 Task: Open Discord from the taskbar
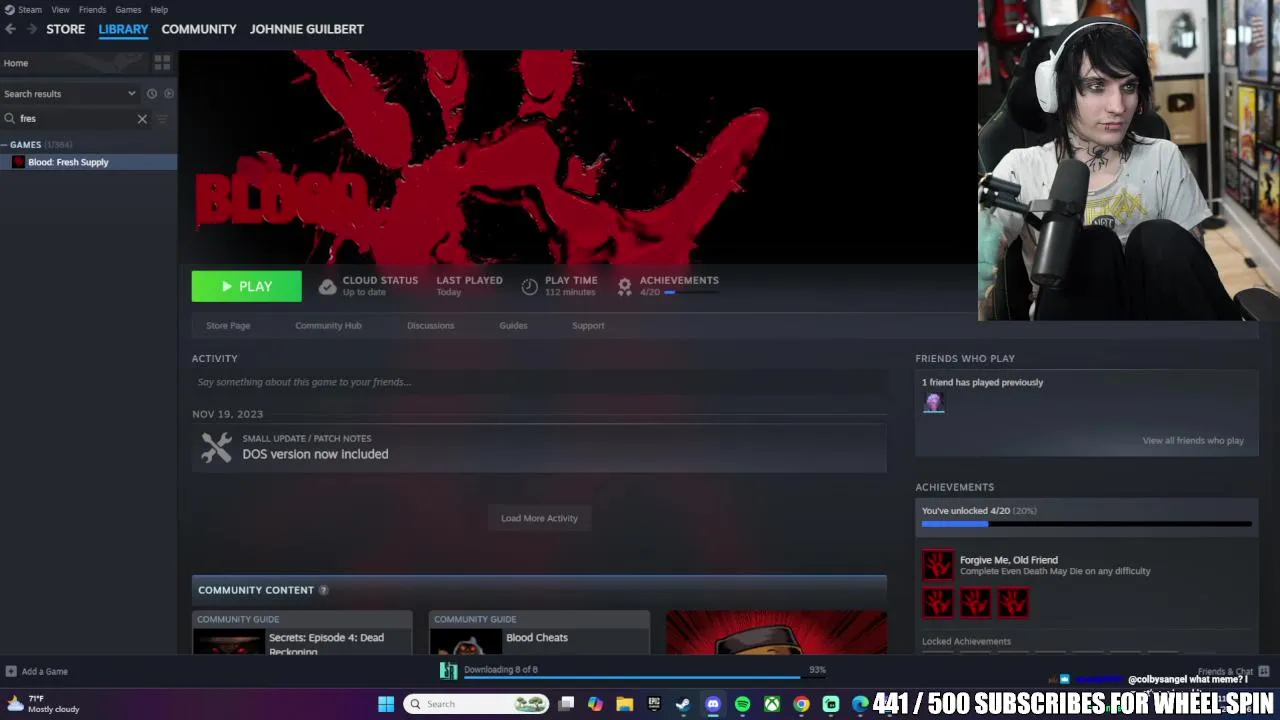pos(712,704)
